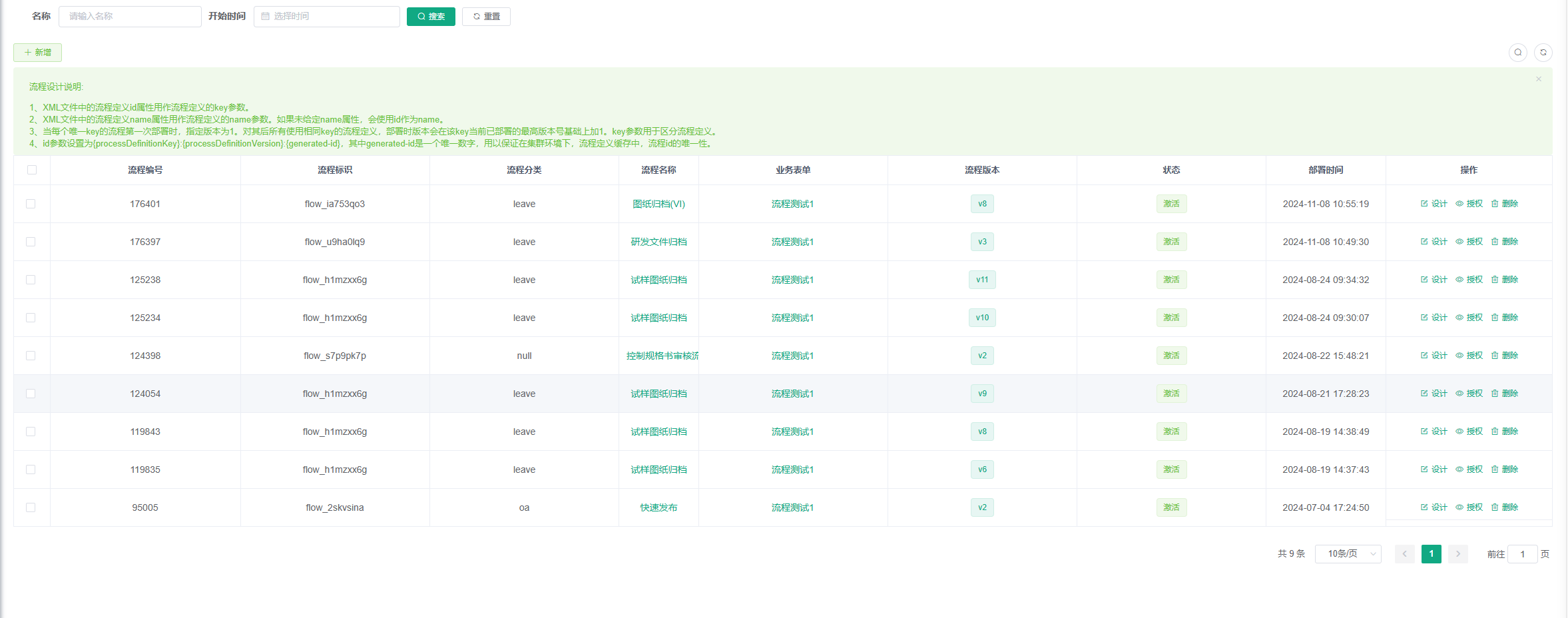Click the 重置 reset button
Screen dimensions: 1568x618
click(486, 17)
